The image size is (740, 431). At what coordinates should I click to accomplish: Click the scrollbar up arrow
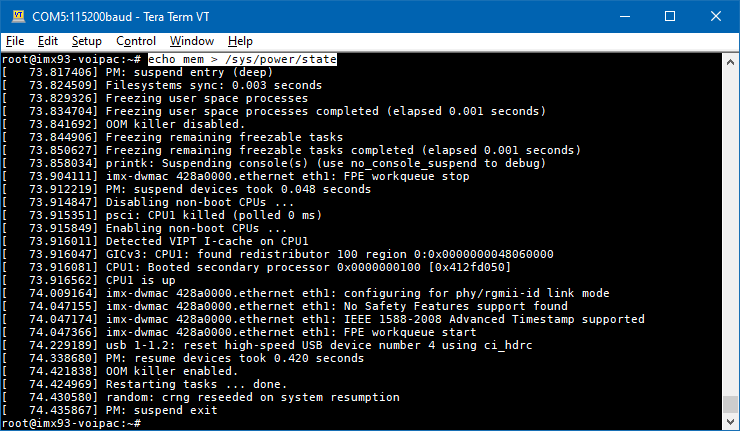(x=730, y=60)
